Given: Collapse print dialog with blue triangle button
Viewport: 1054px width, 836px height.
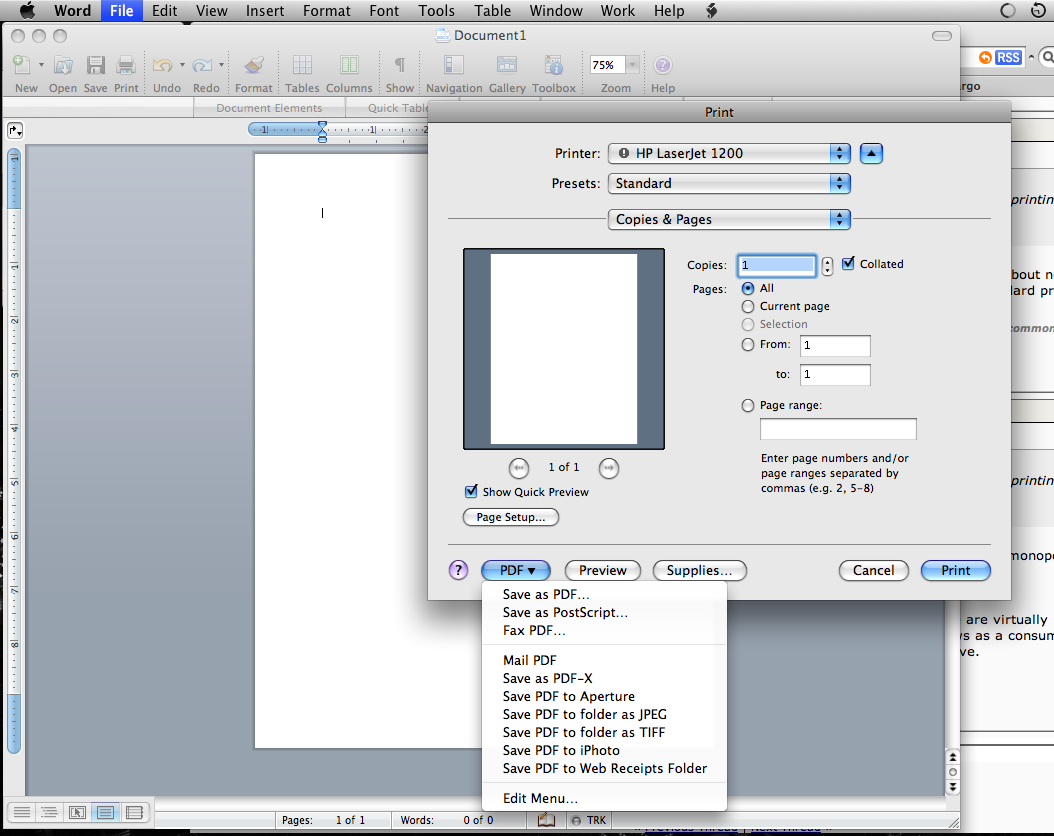Looking at the screenshot, I should 871,154.
